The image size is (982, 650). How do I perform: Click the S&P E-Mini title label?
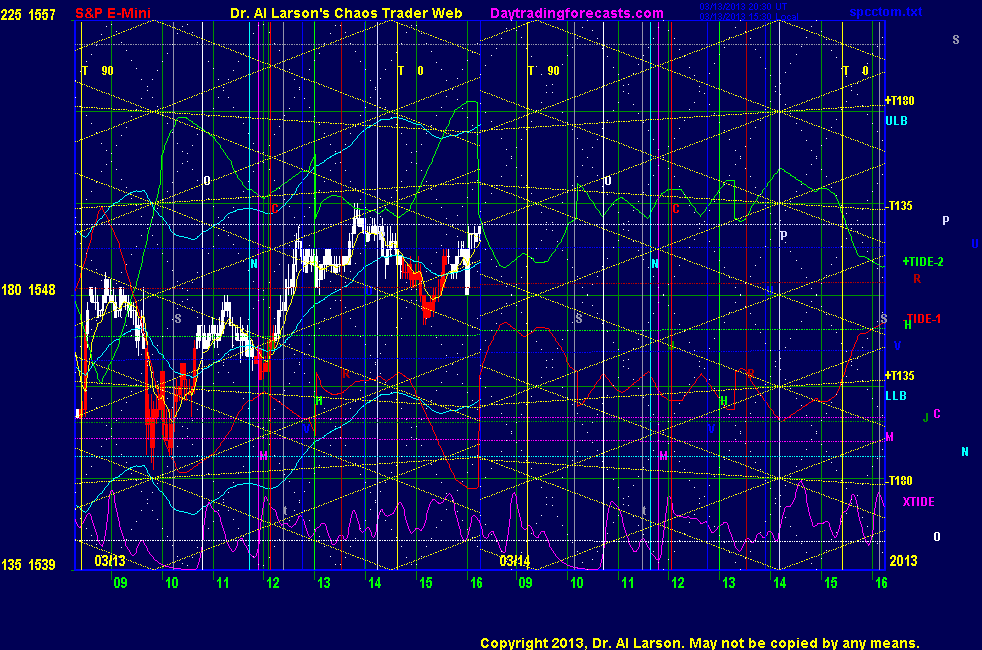(109, 13)
